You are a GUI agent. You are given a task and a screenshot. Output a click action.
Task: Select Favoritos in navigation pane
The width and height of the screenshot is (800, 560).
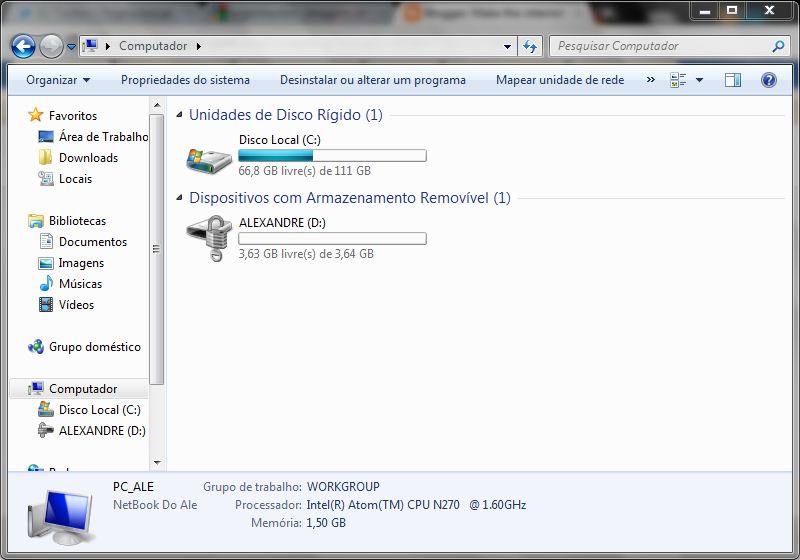click(73, 116)
